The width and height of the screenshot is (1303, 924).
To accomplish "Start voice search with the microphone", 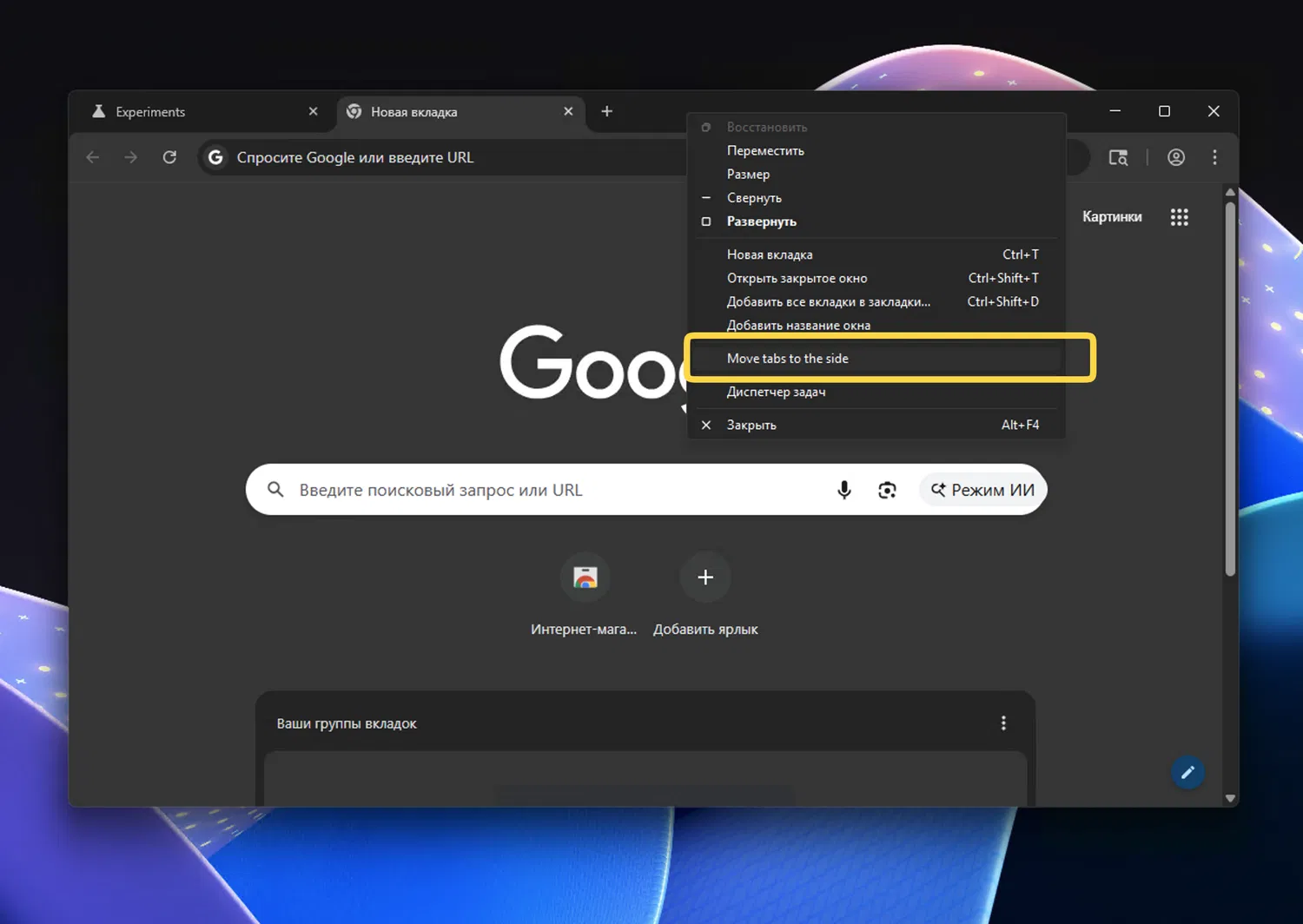I will click(843, 490).
